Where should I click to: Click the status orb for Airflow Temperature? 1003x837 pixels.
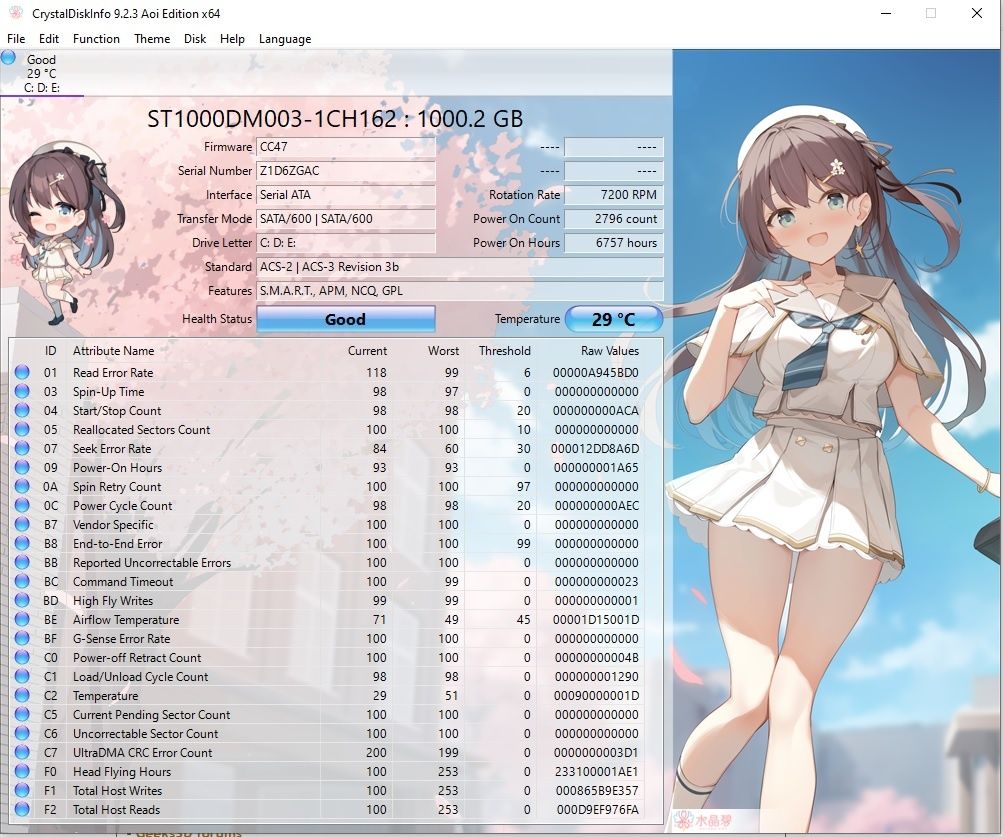pos(22,619)
